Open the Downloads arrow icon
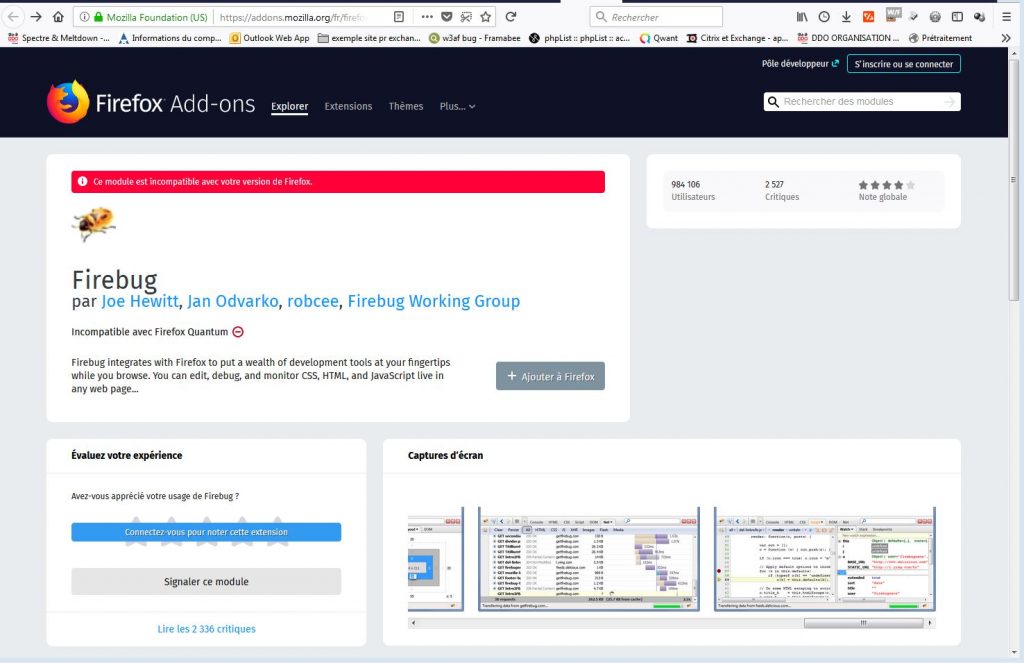The image size is (1024, 663). (846, 17)
